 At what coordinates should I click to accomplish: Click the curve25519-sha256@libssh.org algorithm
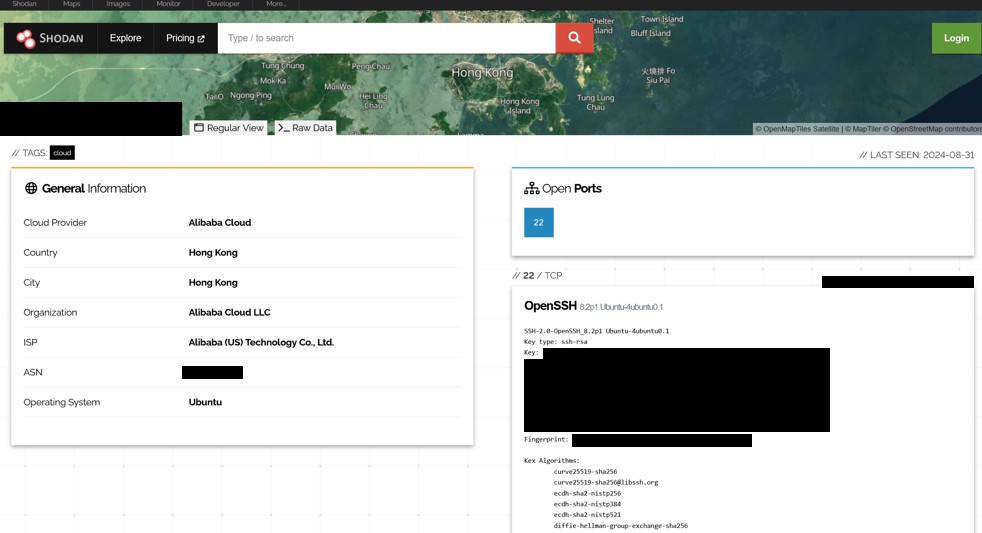(x=606, y=482)
